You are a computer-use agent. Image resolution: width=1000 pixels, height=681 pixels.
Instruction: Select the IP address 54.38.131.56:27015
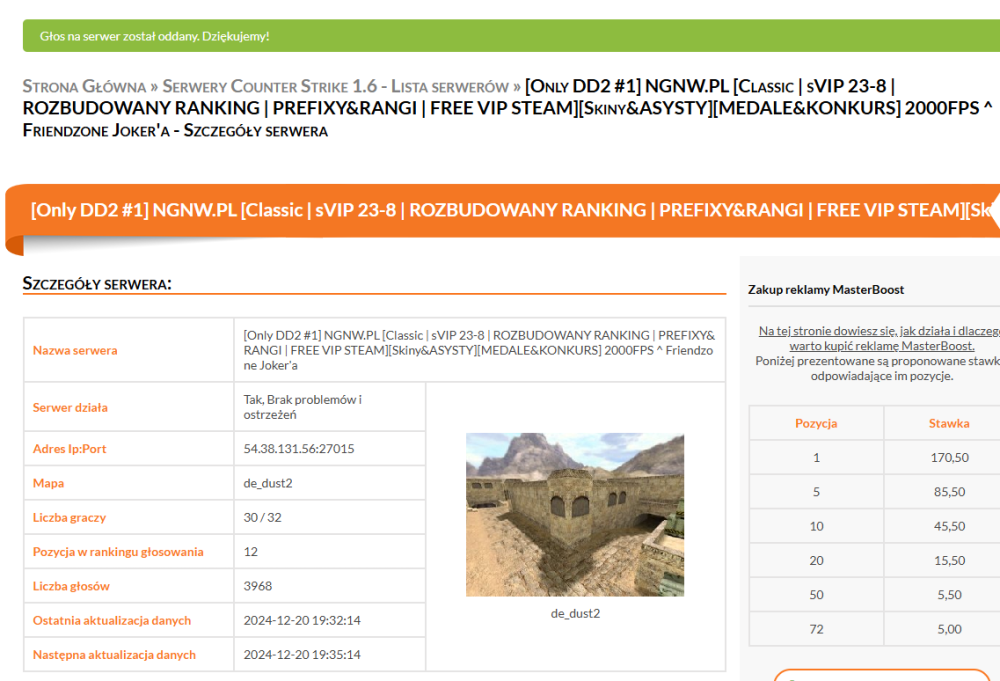coord(298,448)
